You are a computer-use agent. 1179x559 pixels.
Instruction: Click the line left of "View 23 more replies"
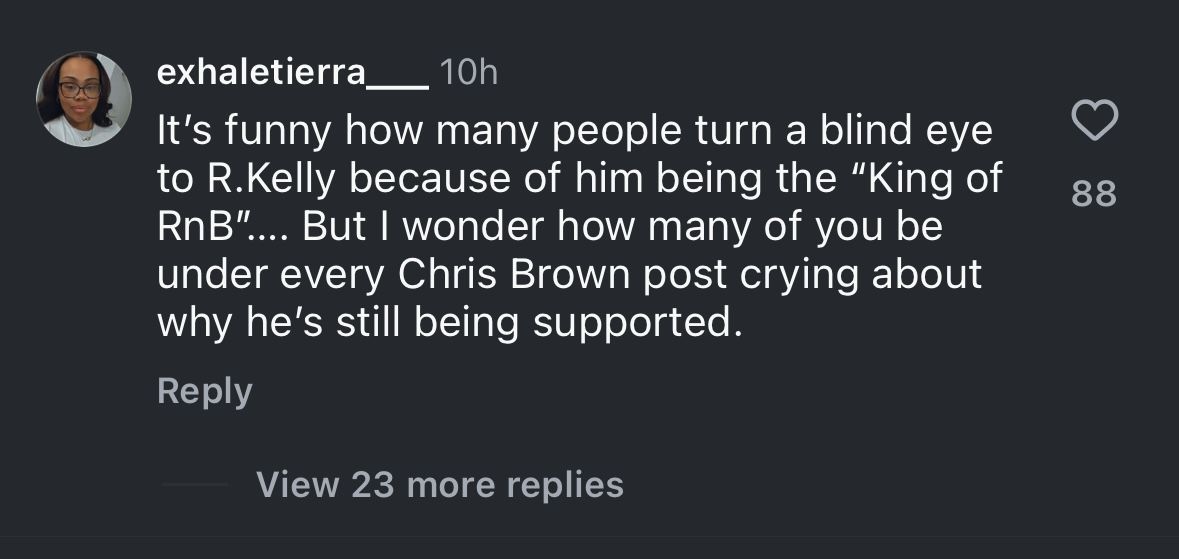click(x=195, y=485)
